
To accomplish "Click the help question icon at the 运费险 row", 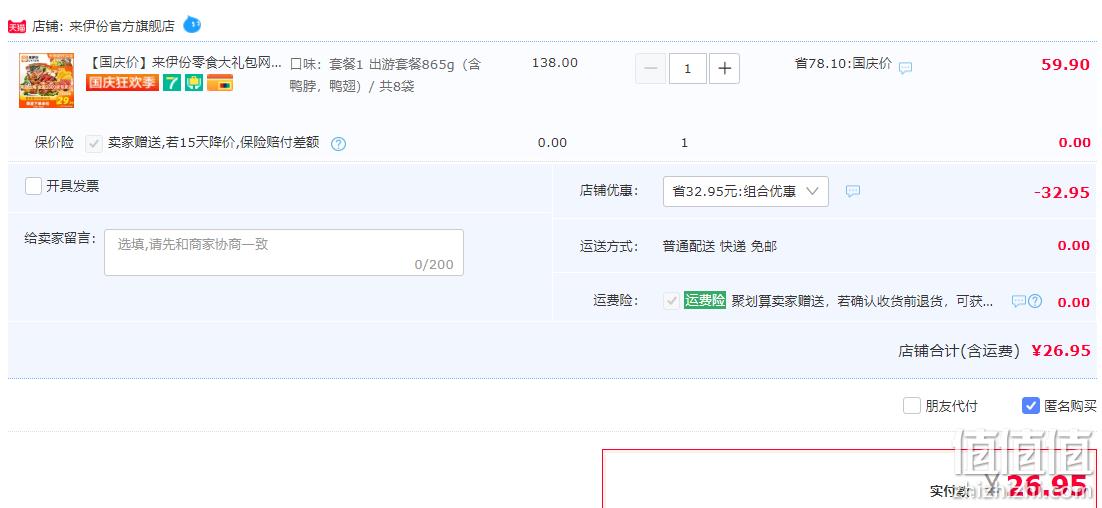I will point(1035,301).
